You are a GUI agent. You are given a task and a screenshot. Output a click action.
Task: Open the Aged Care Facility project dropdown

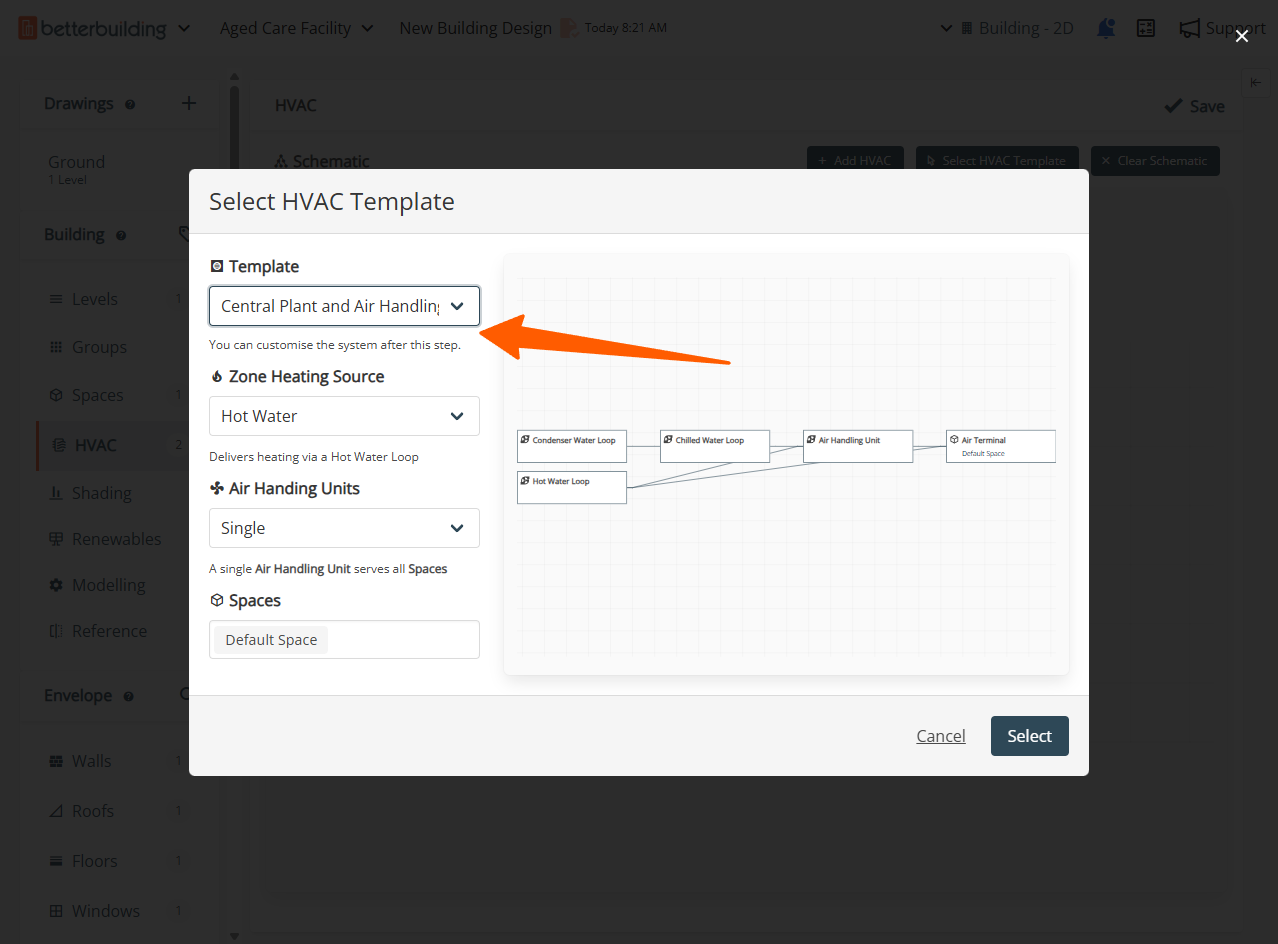(296, 28)
